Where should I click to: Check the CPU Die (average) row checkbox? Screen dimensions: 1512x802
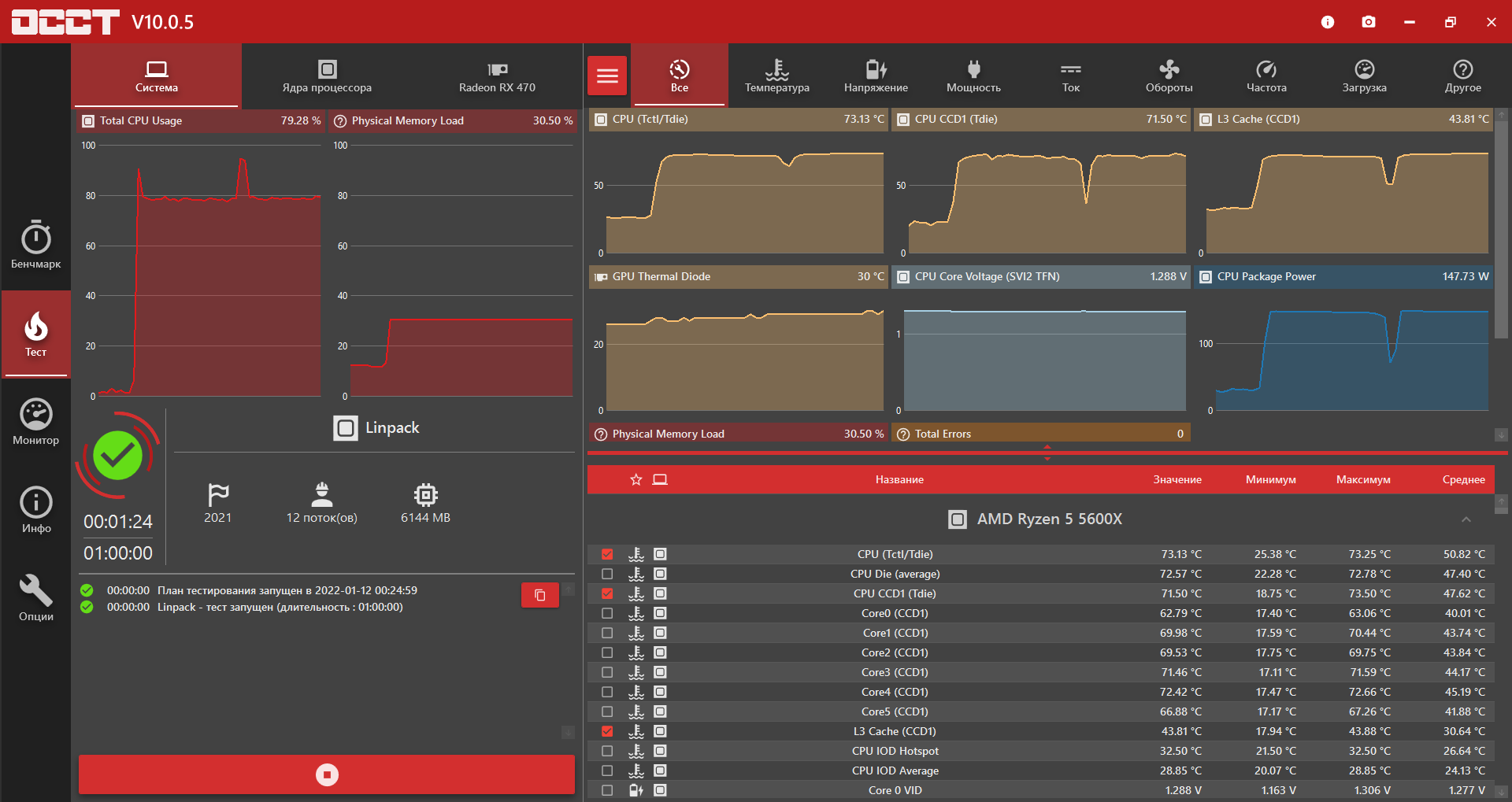[x=607, y=574]
